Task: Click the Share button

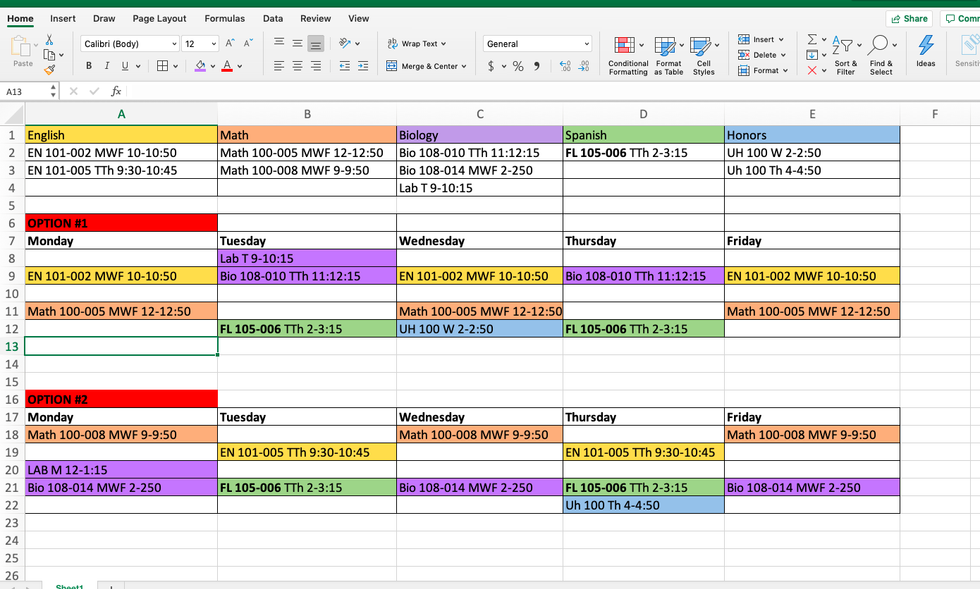Action: point(908,18)
